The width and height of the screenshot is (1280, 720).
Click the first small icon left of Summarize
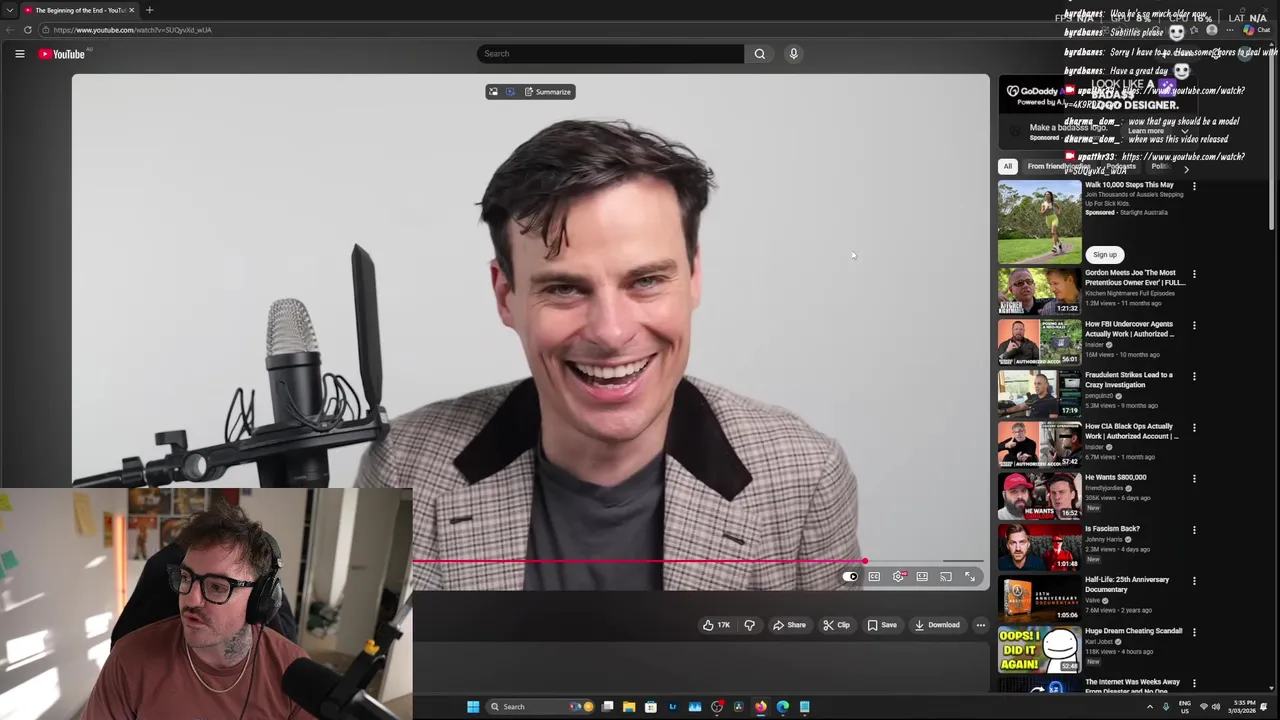493,92
